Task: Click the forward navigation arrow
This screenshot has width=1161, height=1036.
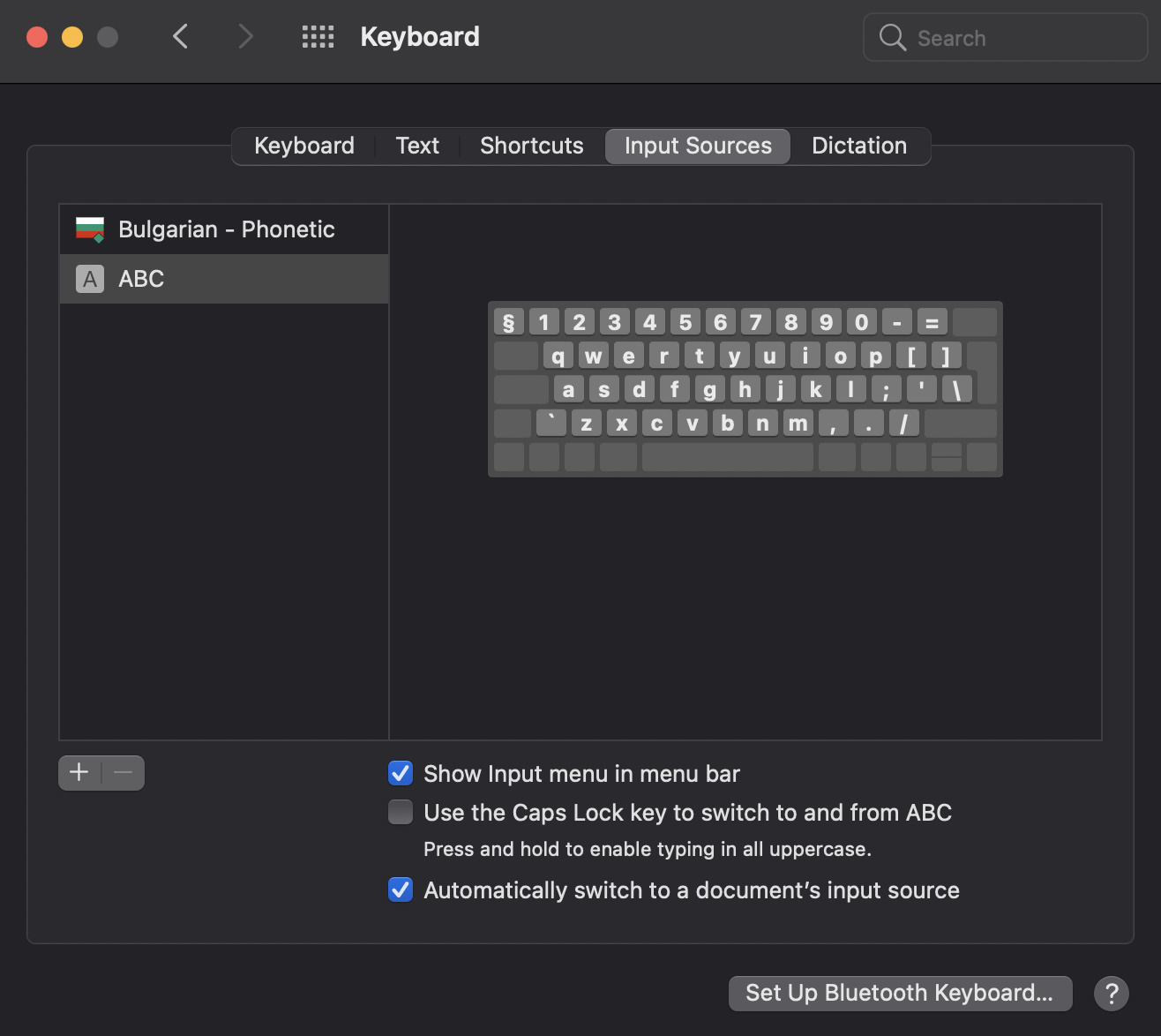Action: pyautogui.click(x=245, y=37)
